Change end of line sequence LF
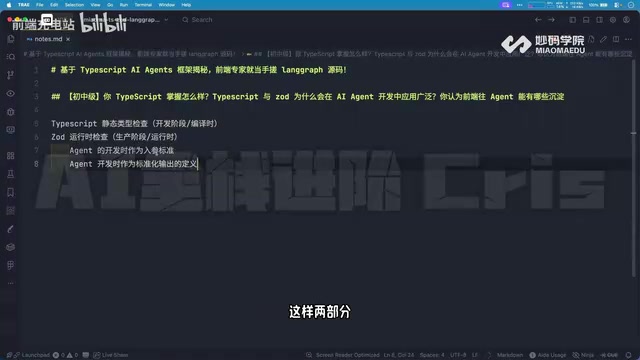This screenshot has width=640, height=360. tap(475, 355)
